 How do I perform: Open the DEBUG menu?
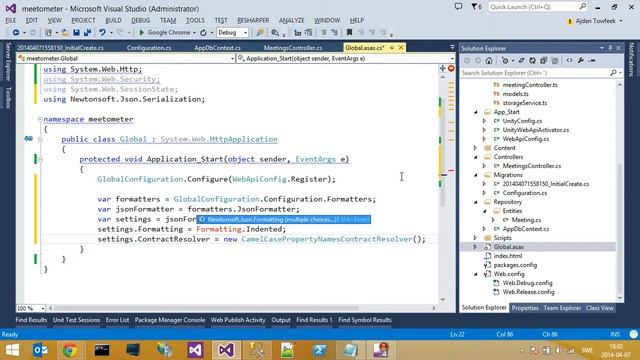pos(140,20)
